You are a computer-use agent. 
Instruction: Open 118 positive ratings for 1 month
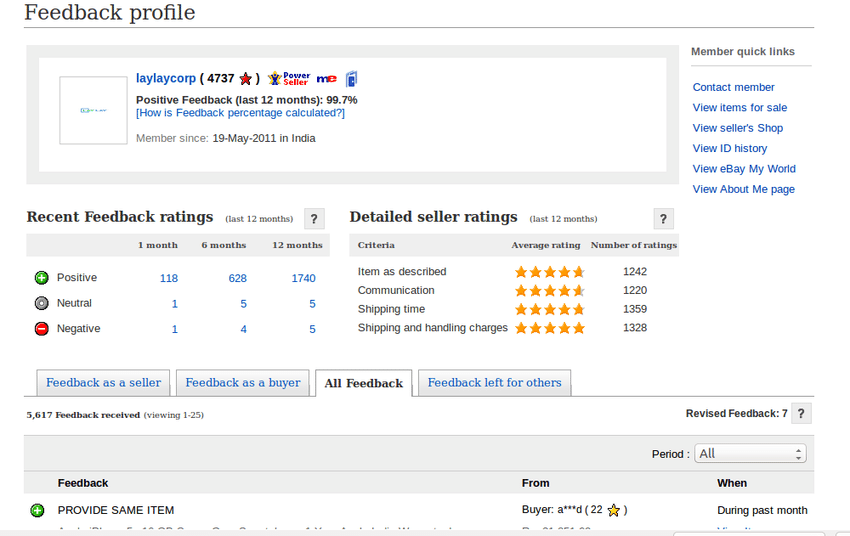coord(169,278)
